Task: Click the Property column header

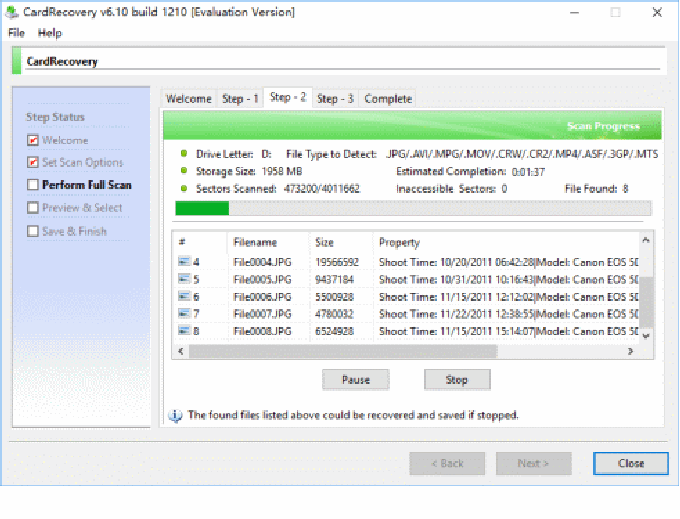Action: (x=506, y=242)
